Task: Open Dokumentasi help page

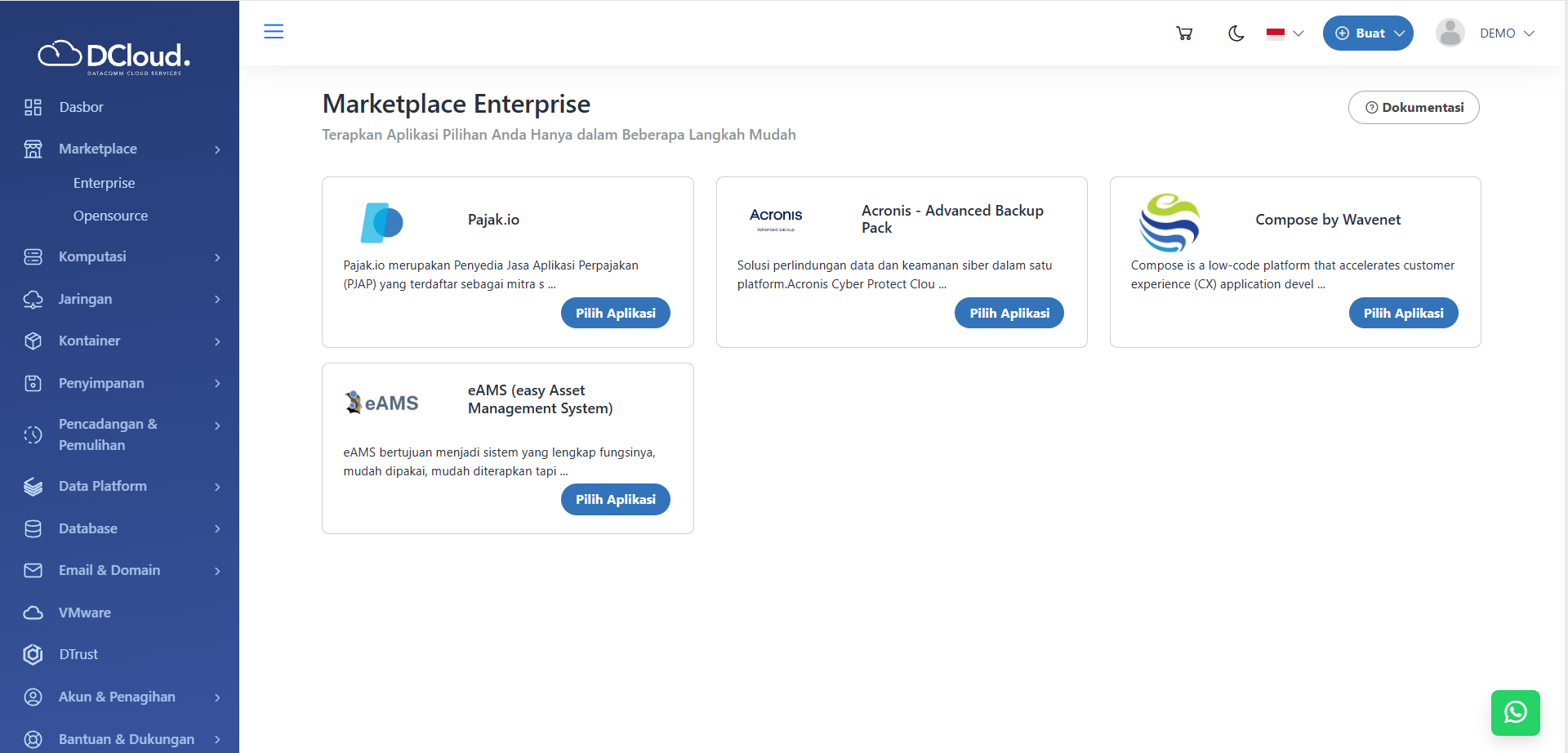Action: [1414, 108]
